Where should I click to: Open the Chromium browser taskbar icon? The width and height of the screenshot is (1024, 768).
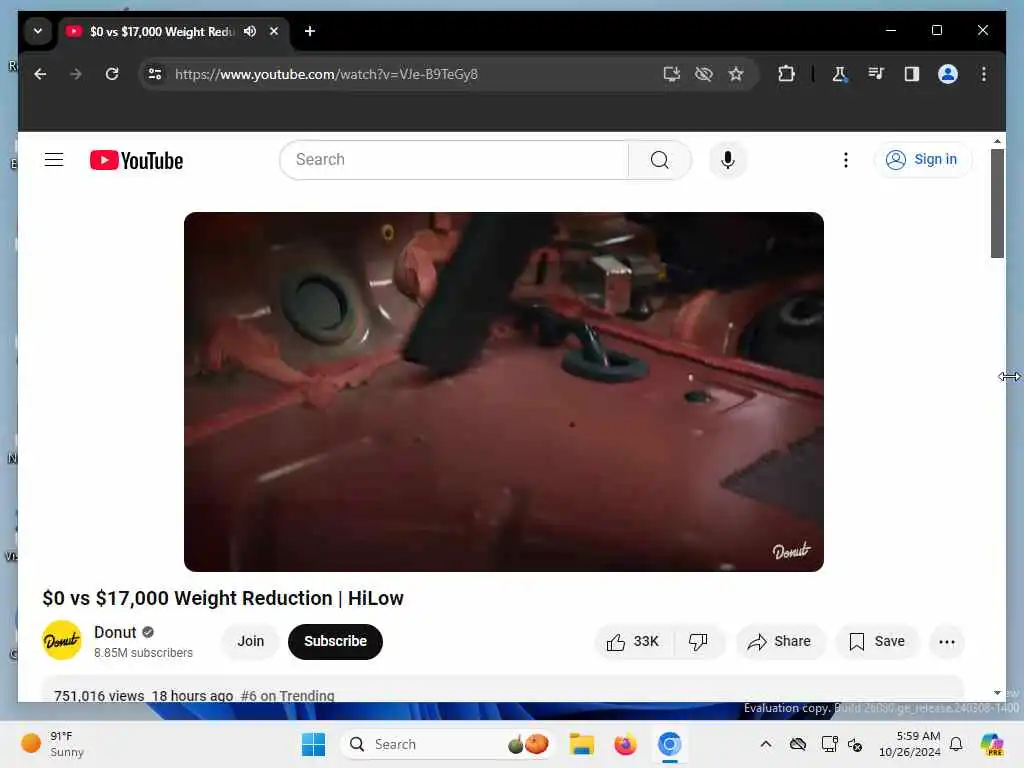669,744
